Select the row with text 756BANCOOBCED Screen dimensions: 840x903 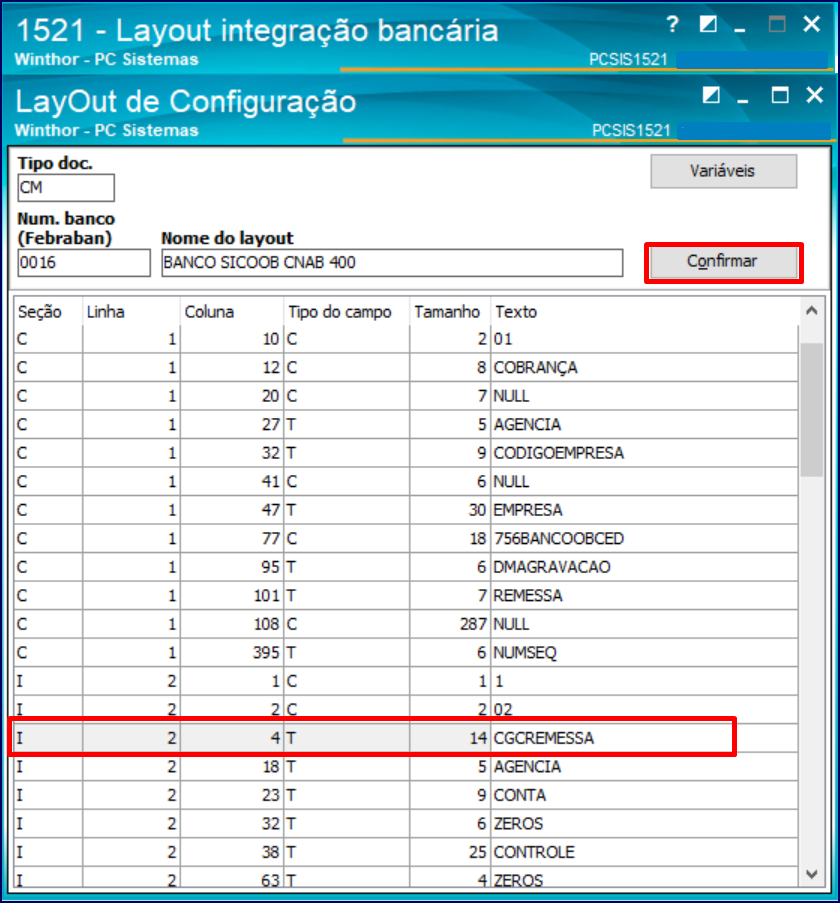tap(406, 538)
